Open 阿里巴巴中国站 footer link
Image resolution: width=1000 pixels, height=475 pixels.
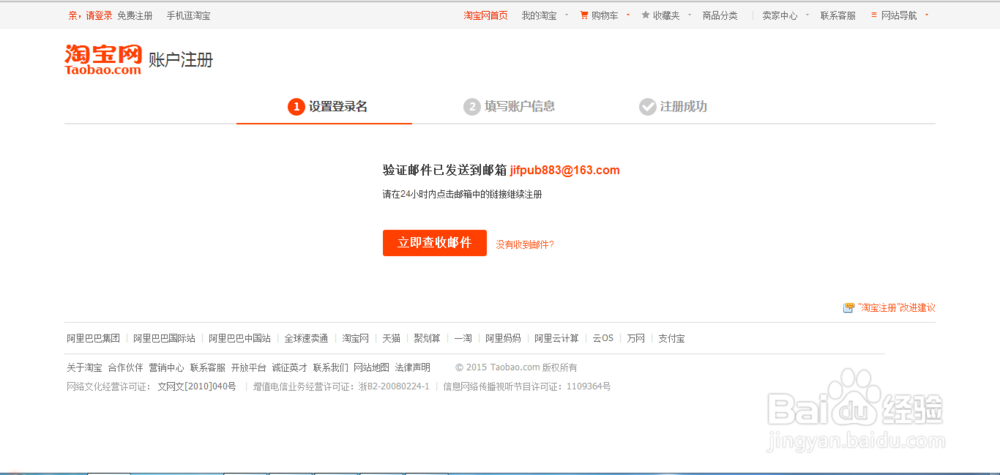pos(239,338)
